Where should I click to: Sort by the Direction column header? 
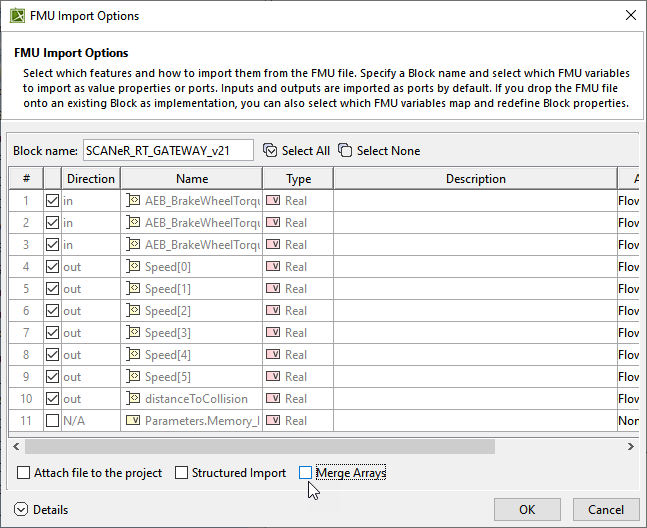tap(90, 179)
